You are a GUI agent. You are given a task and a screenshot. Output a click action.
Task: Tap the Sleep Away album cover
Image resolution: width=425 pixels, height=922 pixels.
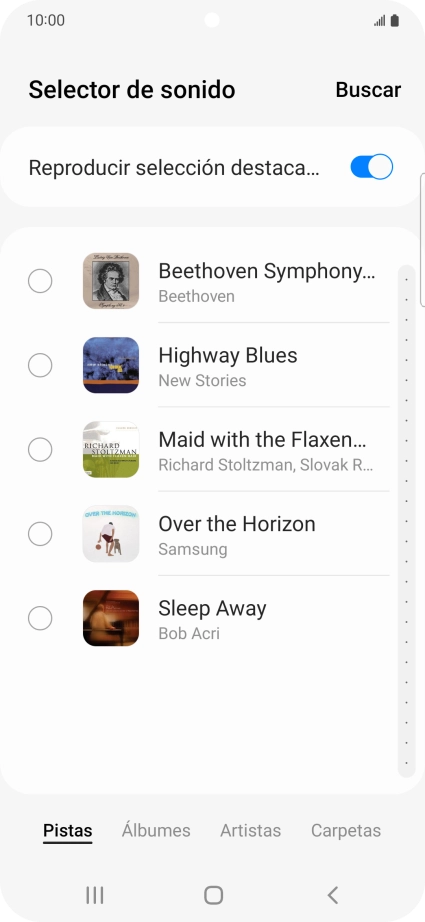[111, 618]
